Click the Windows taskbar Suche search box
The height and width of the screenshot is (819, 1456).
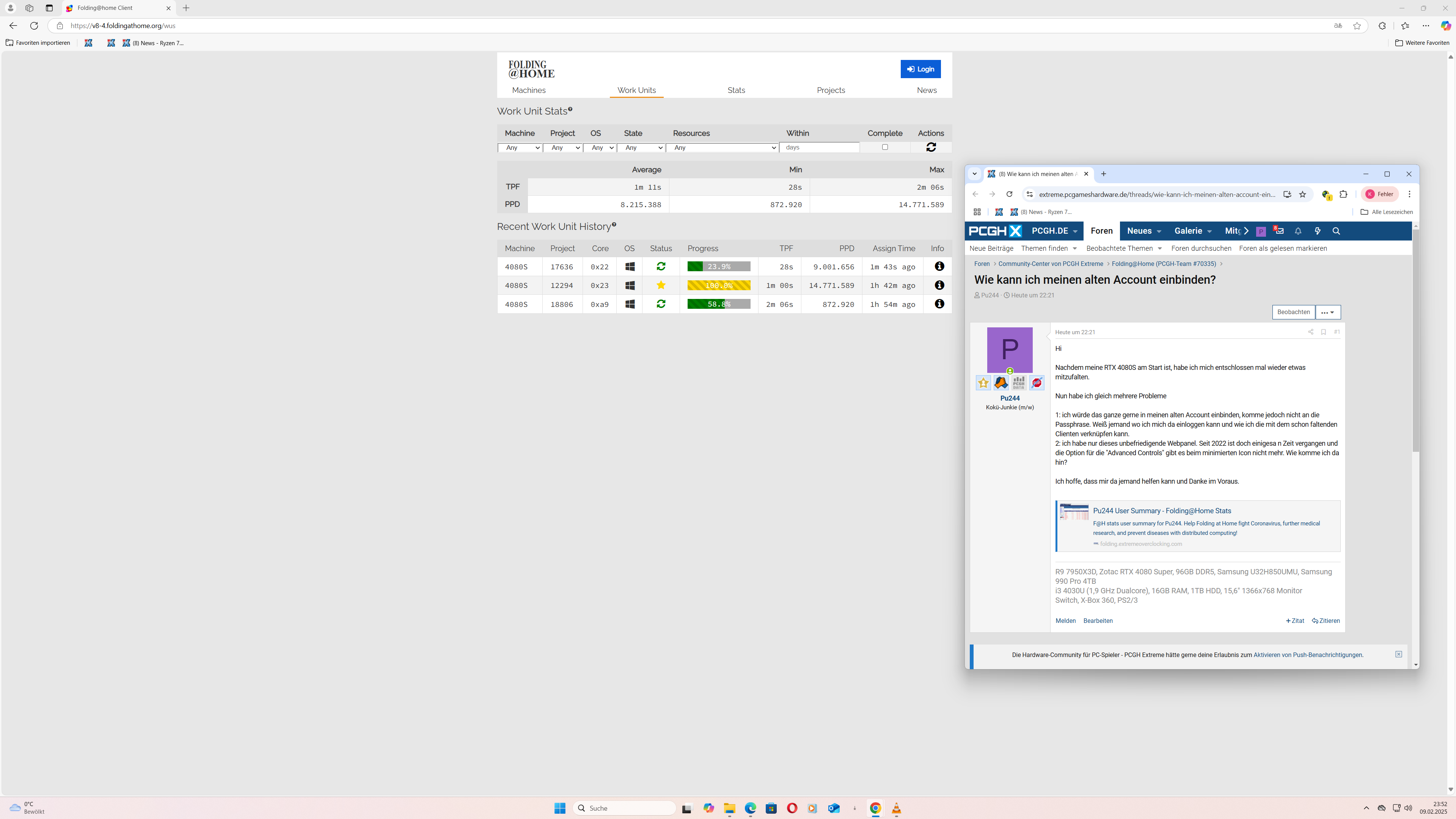coord(625,808)
